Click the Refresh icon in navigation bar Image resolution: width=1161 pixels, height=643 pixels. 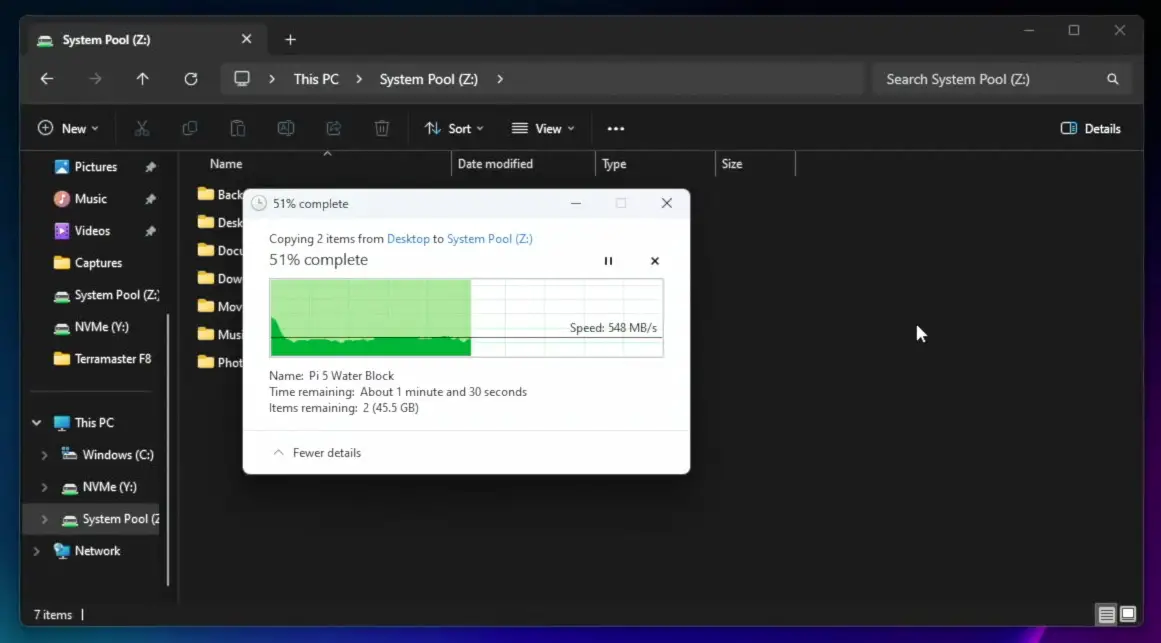191,79
